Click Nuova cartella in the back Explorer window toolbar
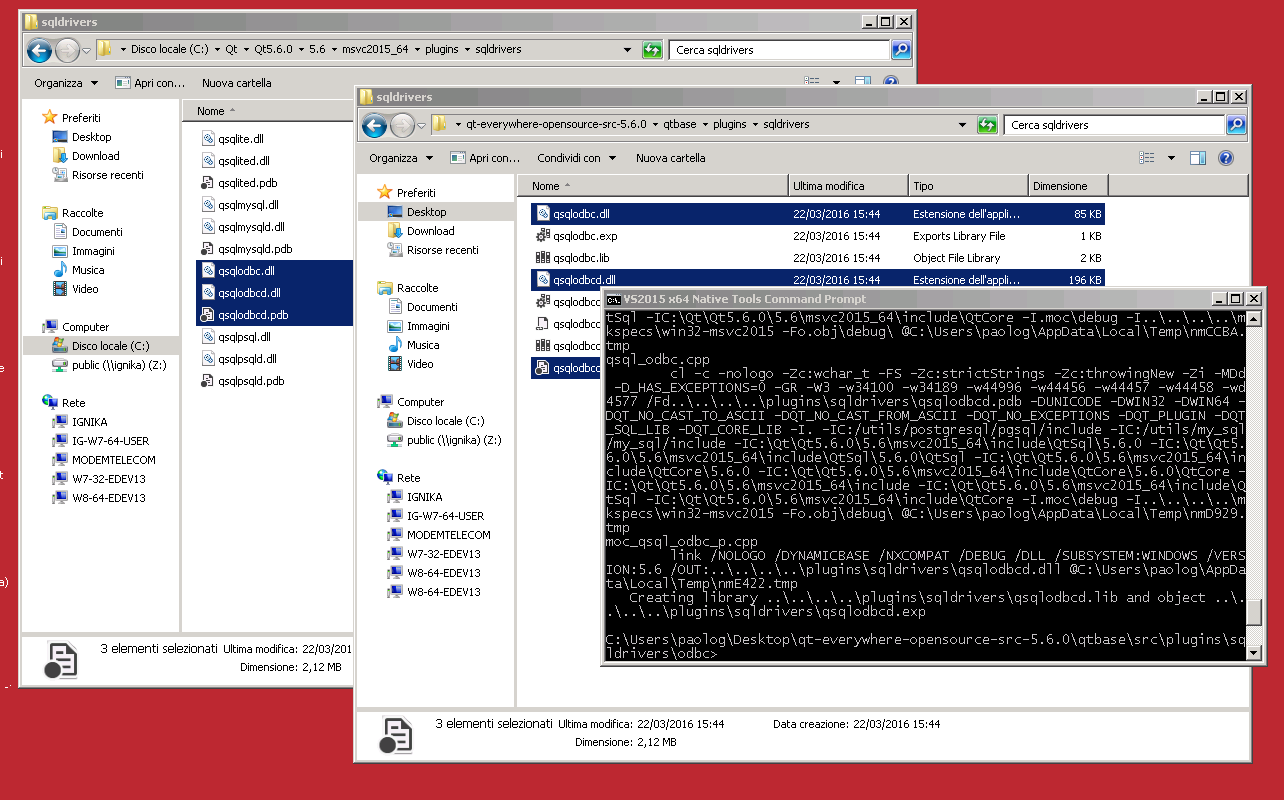The image size is (1284, 800). (236, 83)
